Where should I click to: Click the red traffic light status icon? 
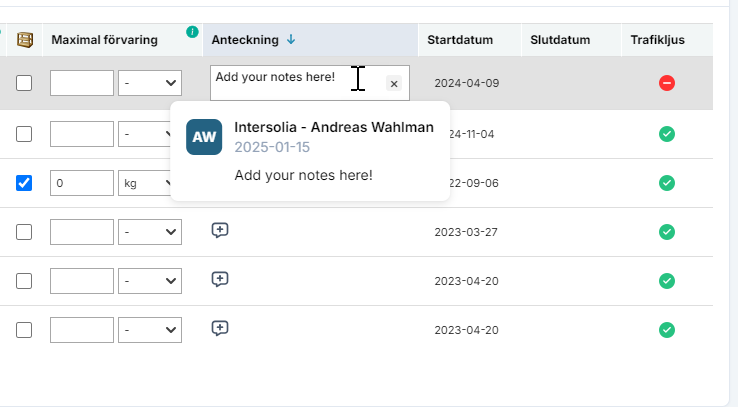click(667, 83)
